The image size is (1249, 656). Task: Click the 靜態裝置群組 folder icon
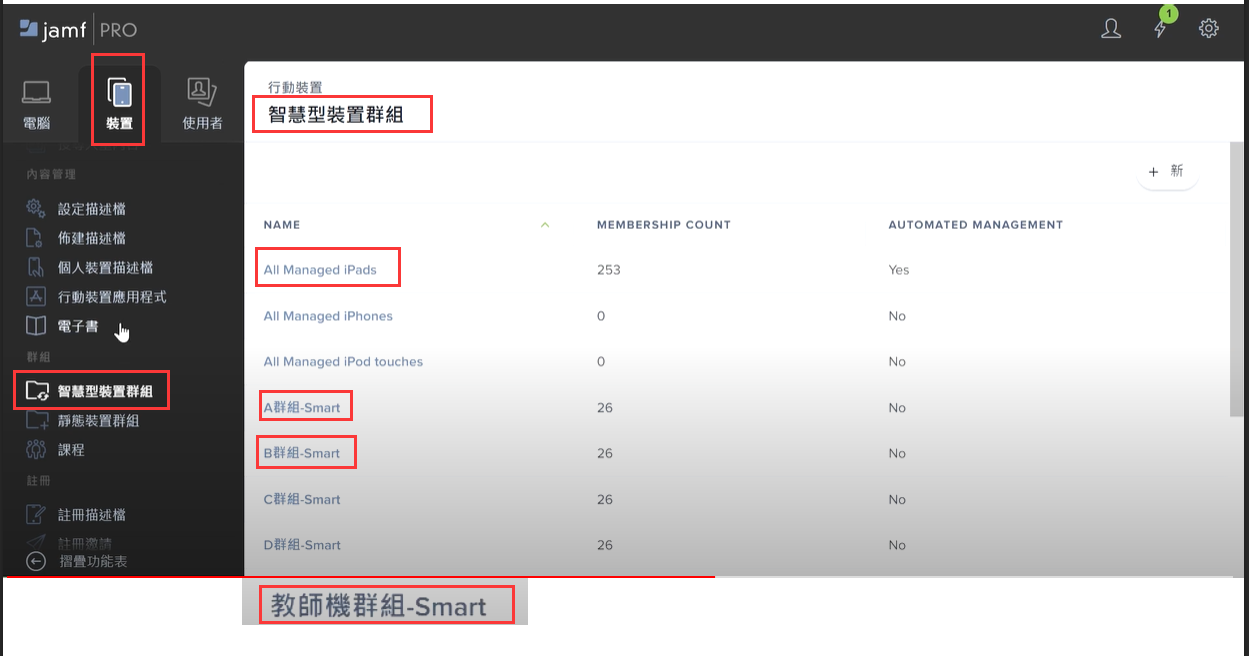36,420
